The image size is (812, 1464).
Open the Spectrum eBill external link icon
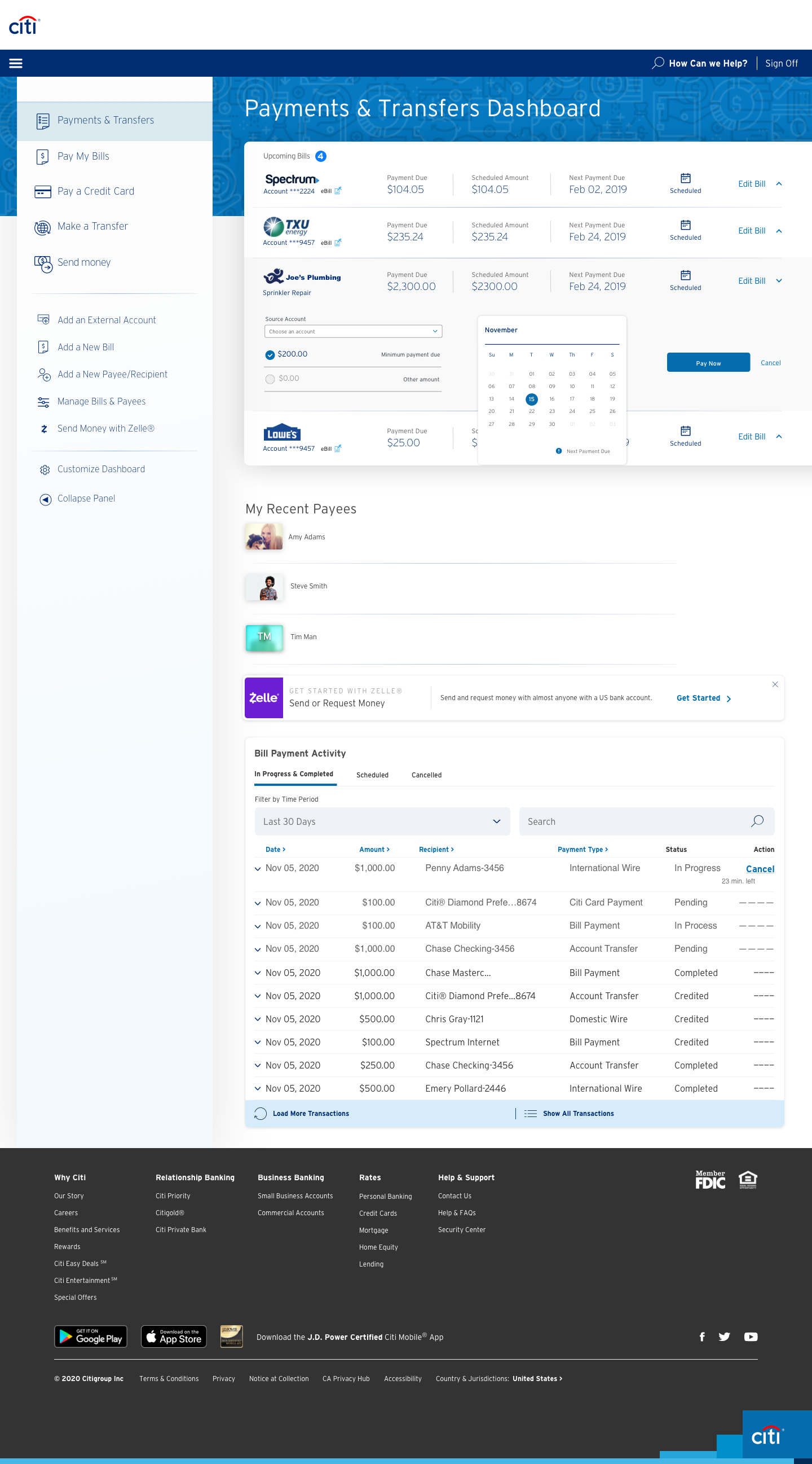click(338, 191)
